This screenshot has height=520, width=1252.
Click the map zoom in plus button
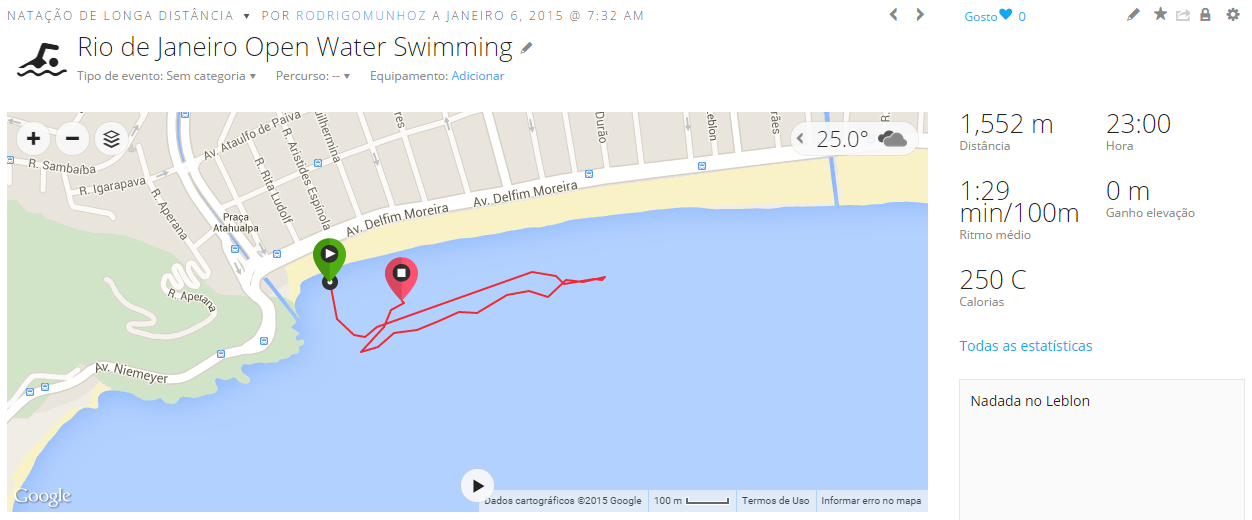pos(33,139)
